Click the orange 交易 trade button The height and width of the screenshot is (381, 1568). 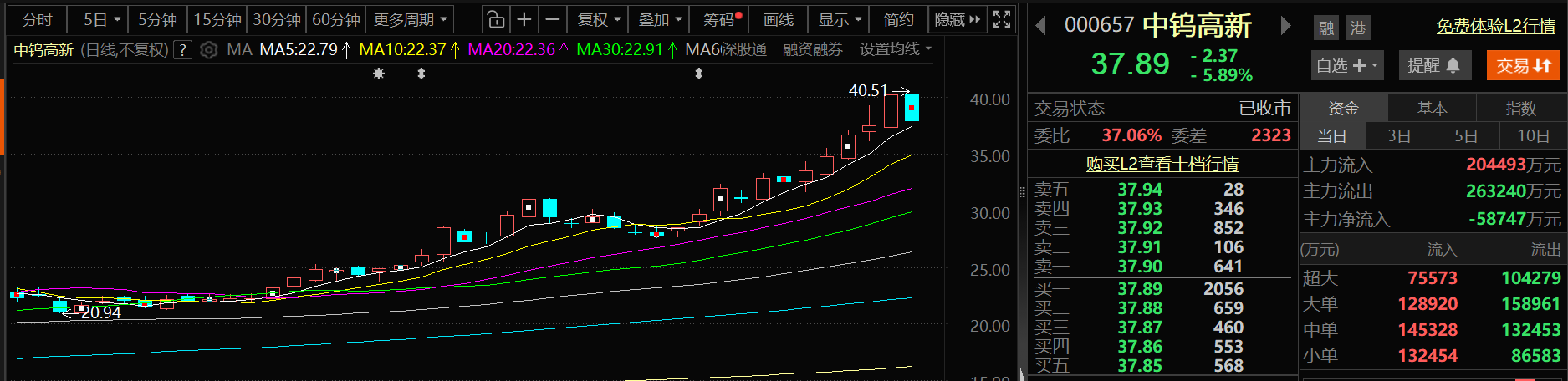coord(1522,65)
